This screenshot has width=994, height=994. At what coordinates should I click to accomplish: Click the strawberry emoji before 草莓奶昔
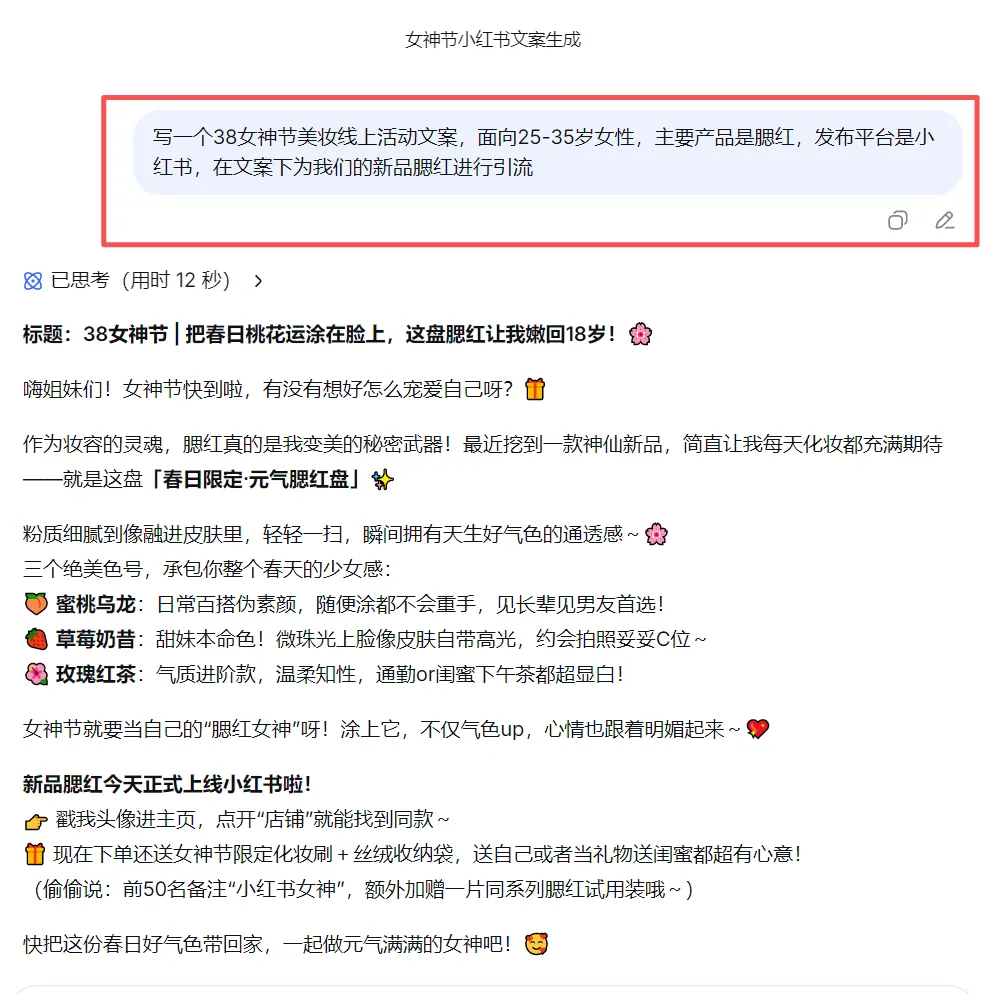36,639
